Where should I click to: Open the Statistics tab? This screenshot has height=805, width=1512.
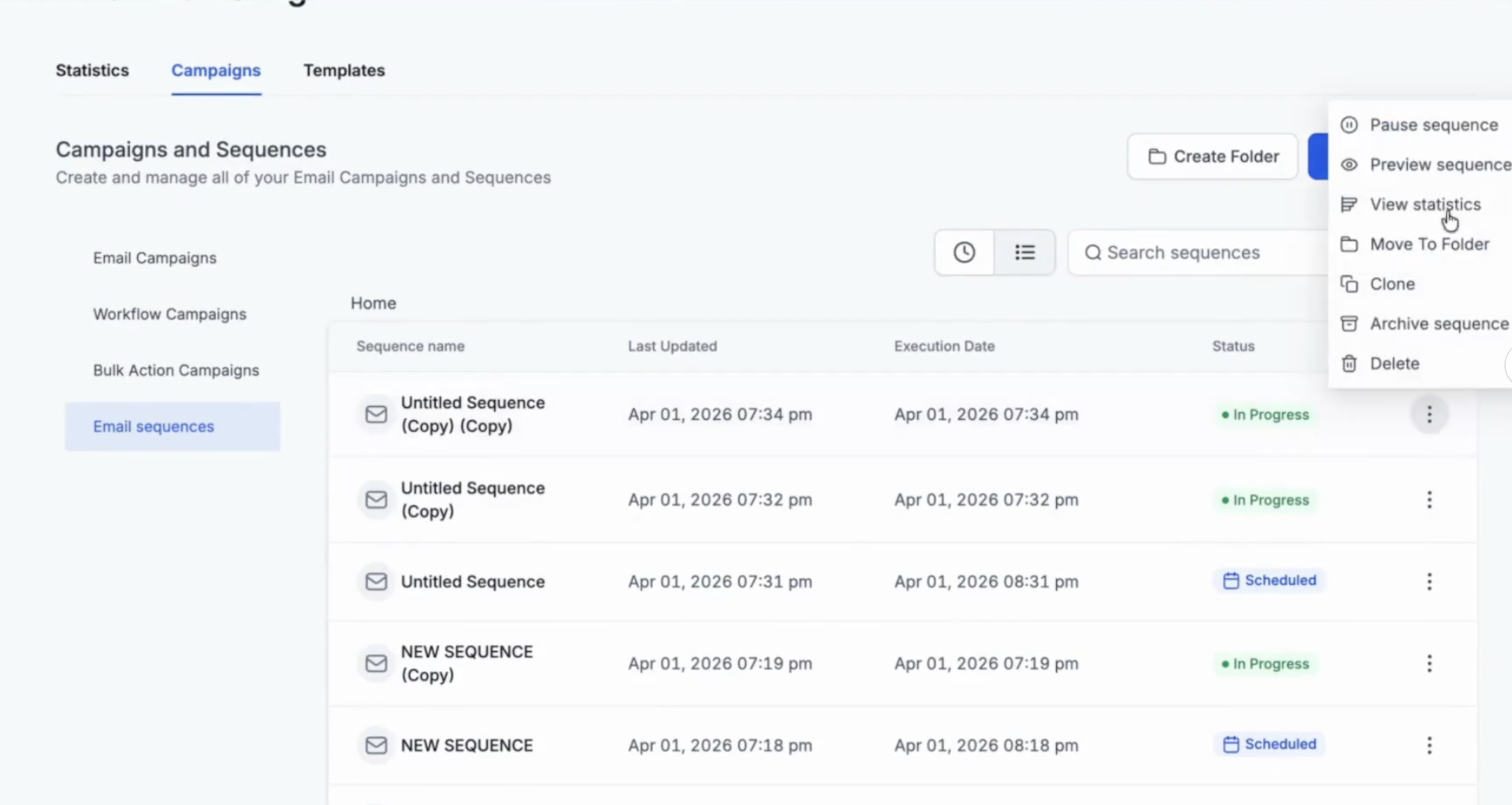pyautogui.click(x=92, y=71)
